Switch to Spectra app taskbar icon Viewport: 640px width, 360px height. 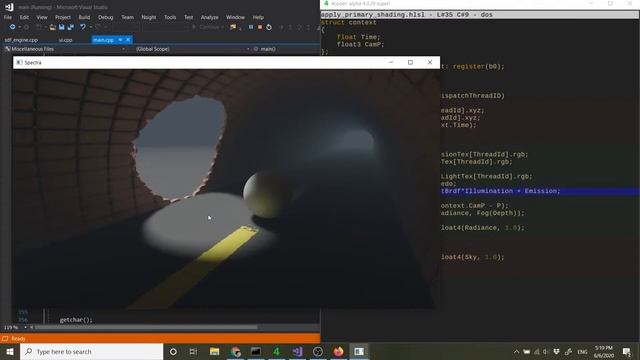359,351
